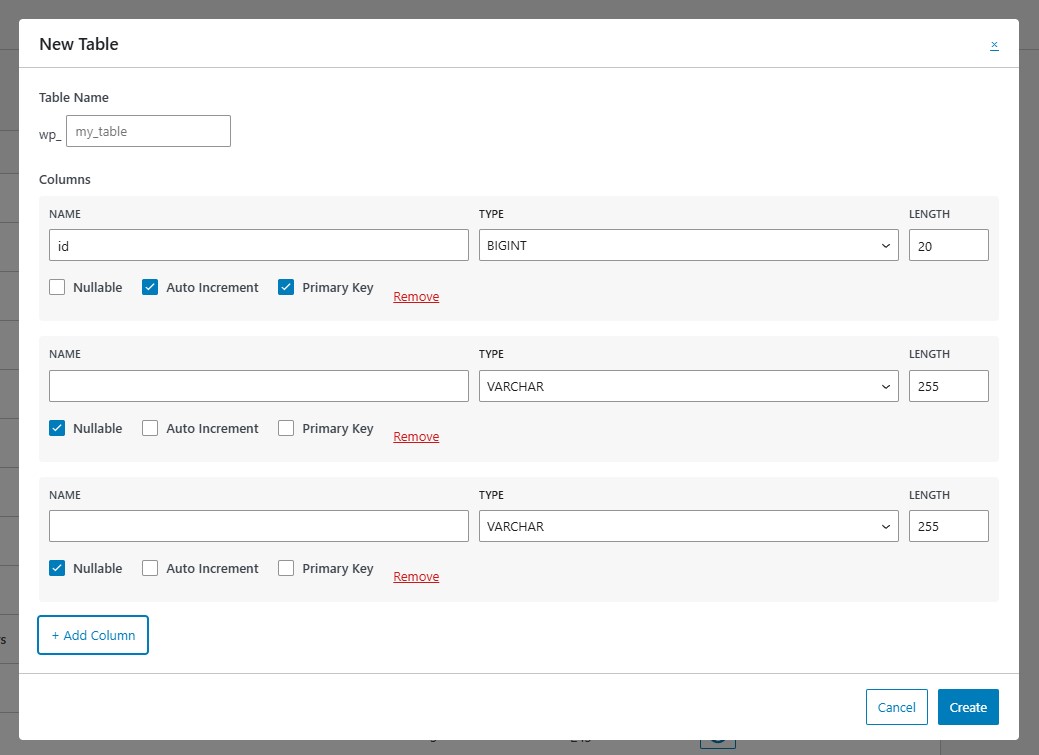Close the New Table dialog with ×
This screenshot has height=755, width=1039.
pos(994,45)
